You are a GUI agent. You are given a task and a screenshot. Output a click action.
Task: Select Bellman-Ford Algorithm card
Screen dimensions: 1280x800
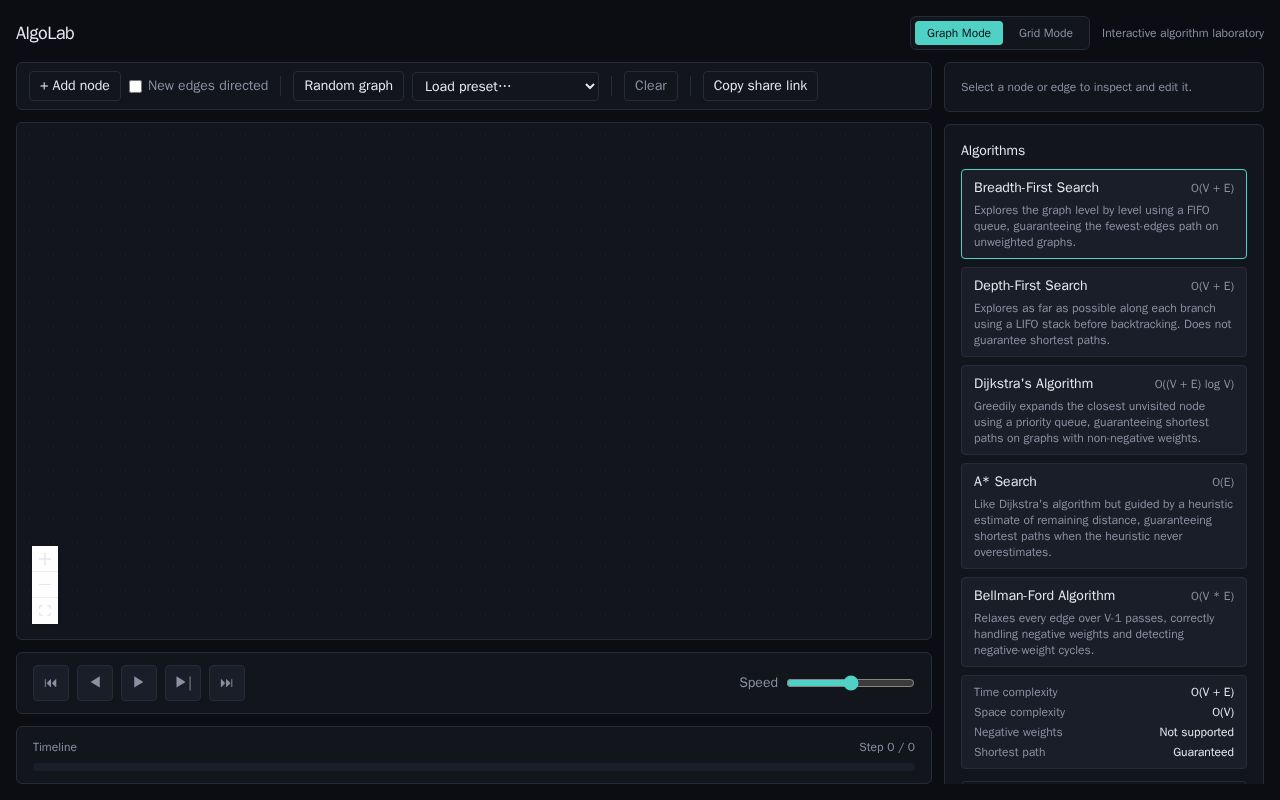[1104, 622]
